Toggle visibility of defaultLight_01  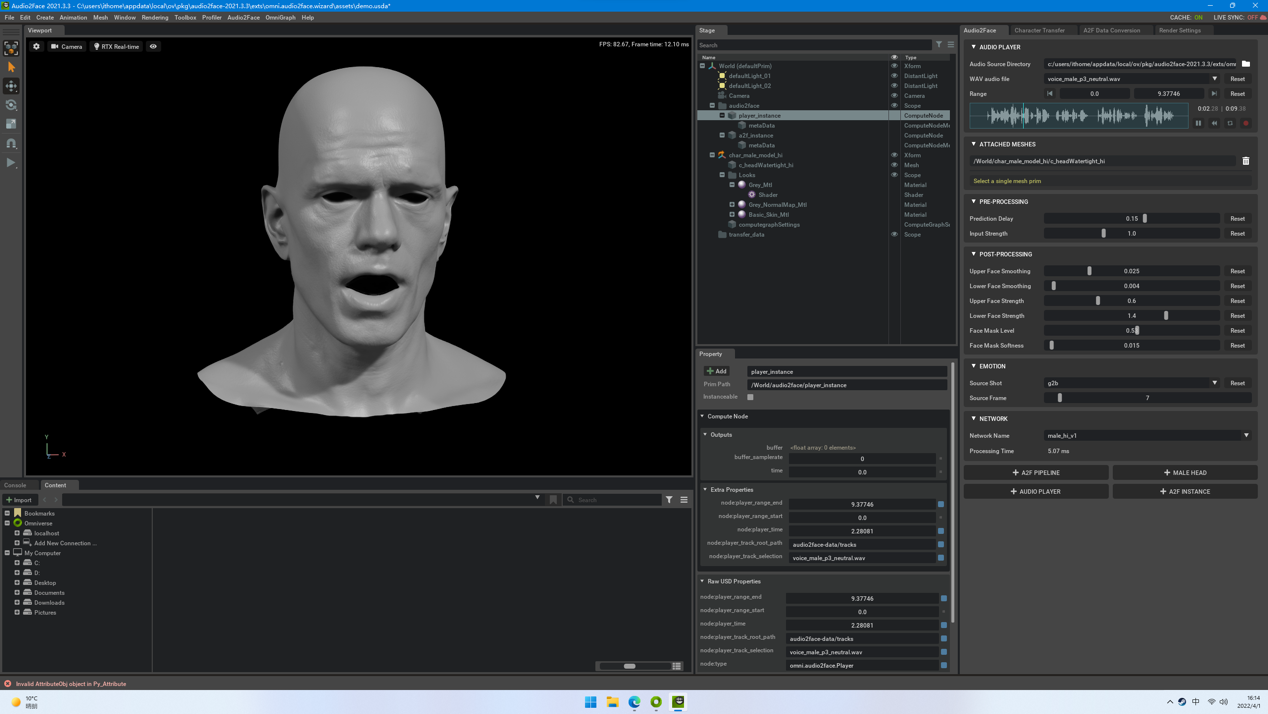tap(894, 76)
